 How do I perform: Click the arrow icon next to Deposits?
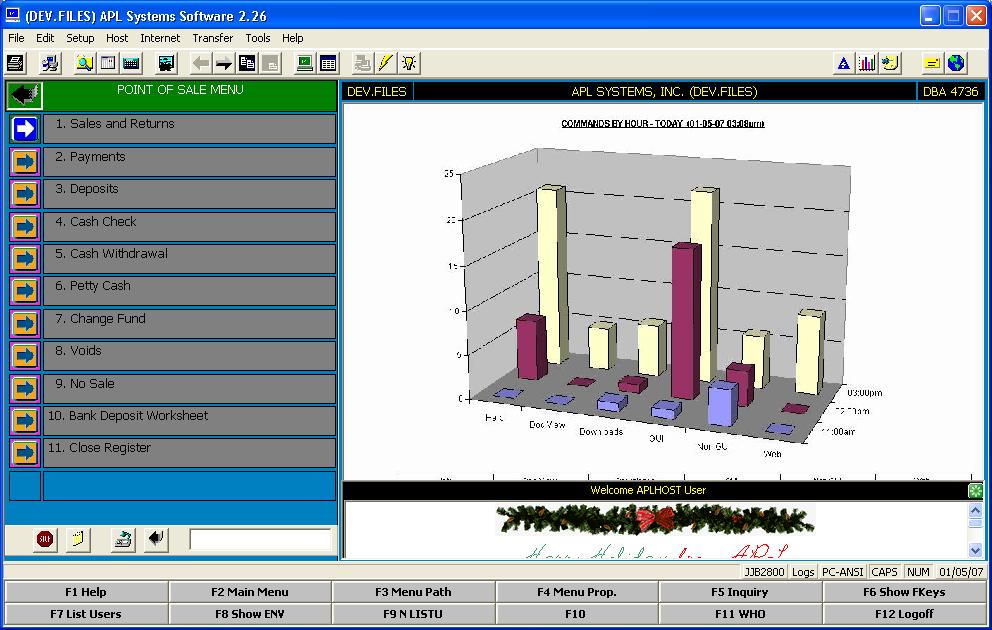(x=25, y=194)
